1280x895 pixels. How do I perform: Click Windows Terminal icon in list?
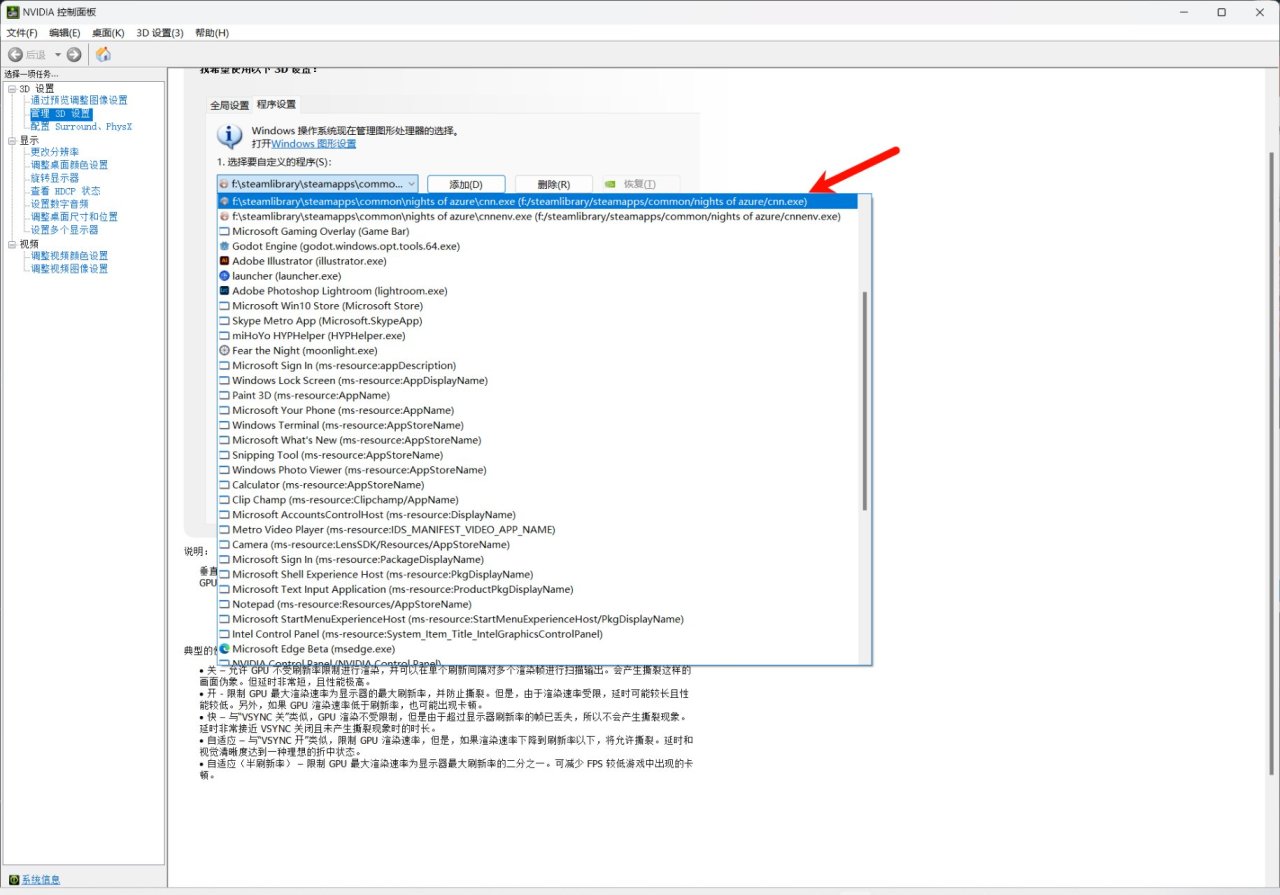(224, 425)
